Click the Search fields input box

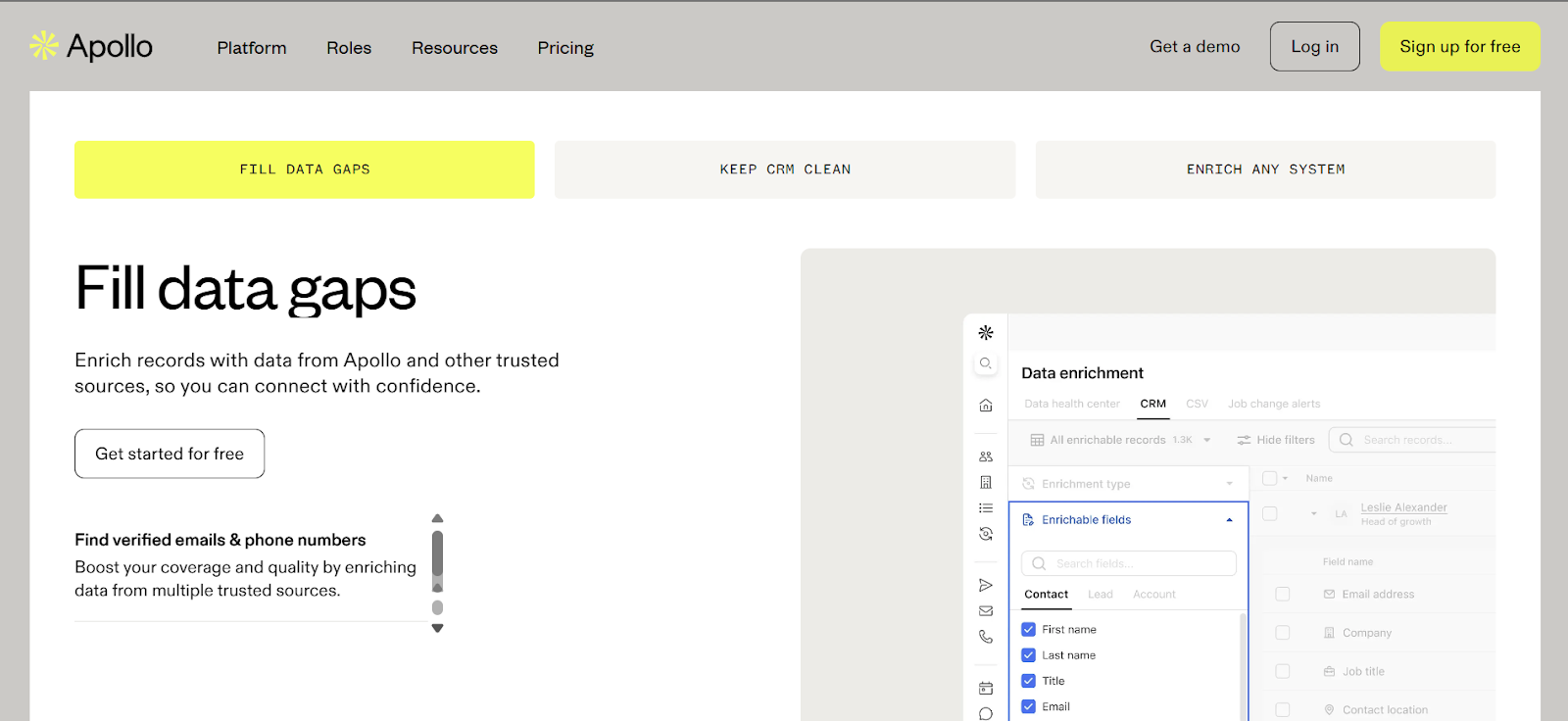[x=1129, y=563]
